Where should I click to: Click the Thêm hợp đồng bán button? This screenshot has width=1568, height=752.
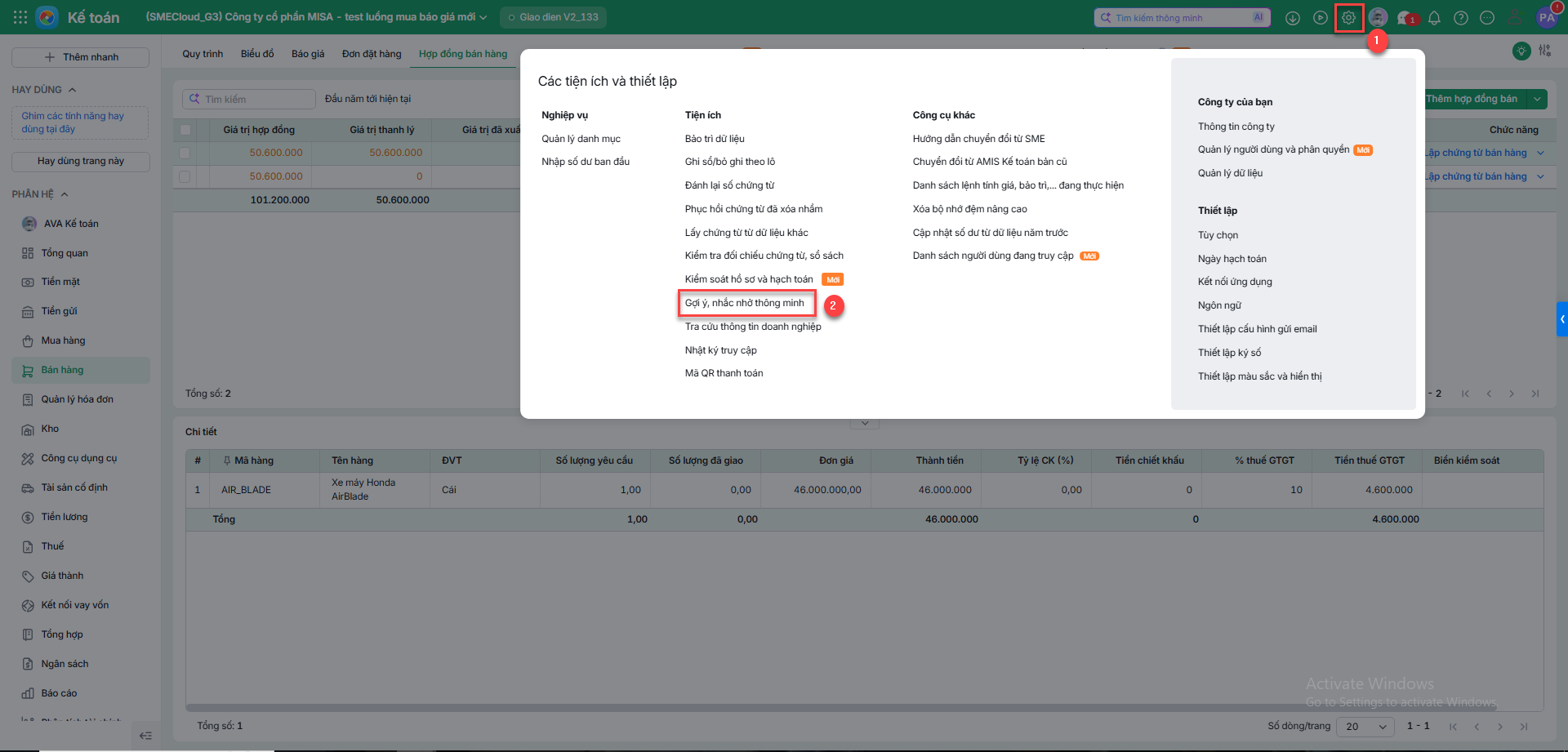(1472, 99)
